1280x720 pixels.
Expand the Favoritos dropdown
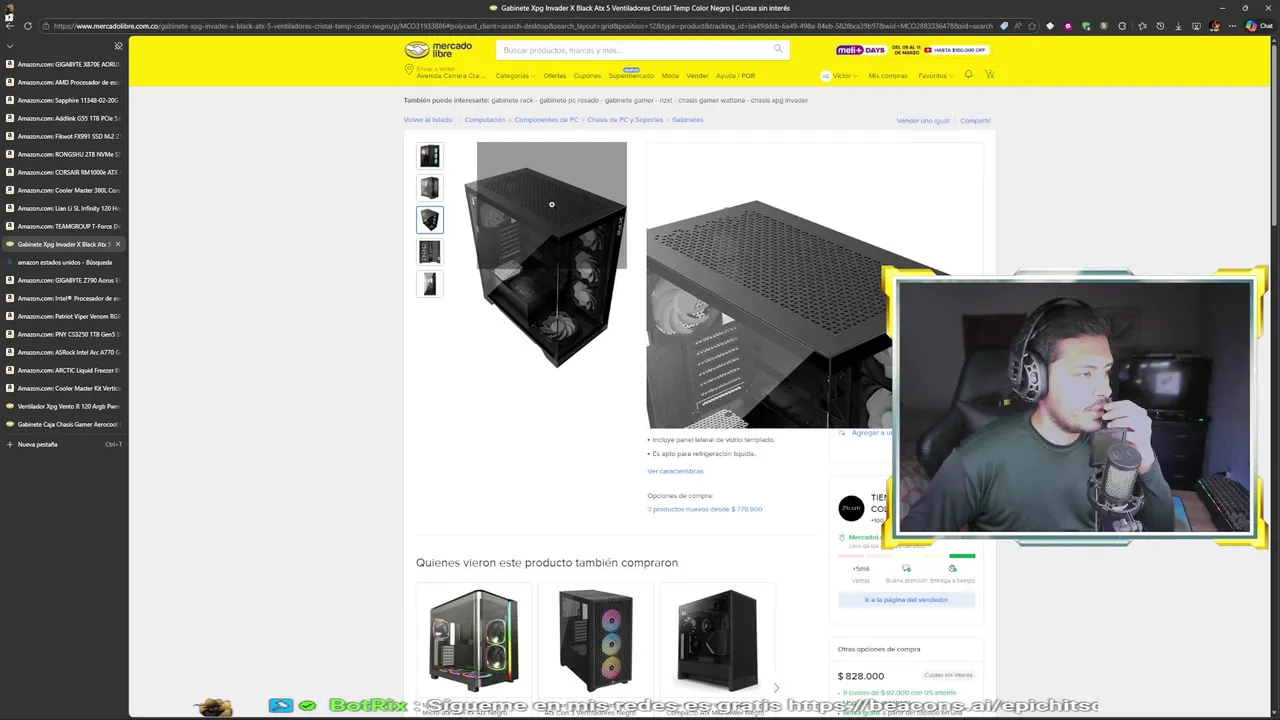pos(934,76)
